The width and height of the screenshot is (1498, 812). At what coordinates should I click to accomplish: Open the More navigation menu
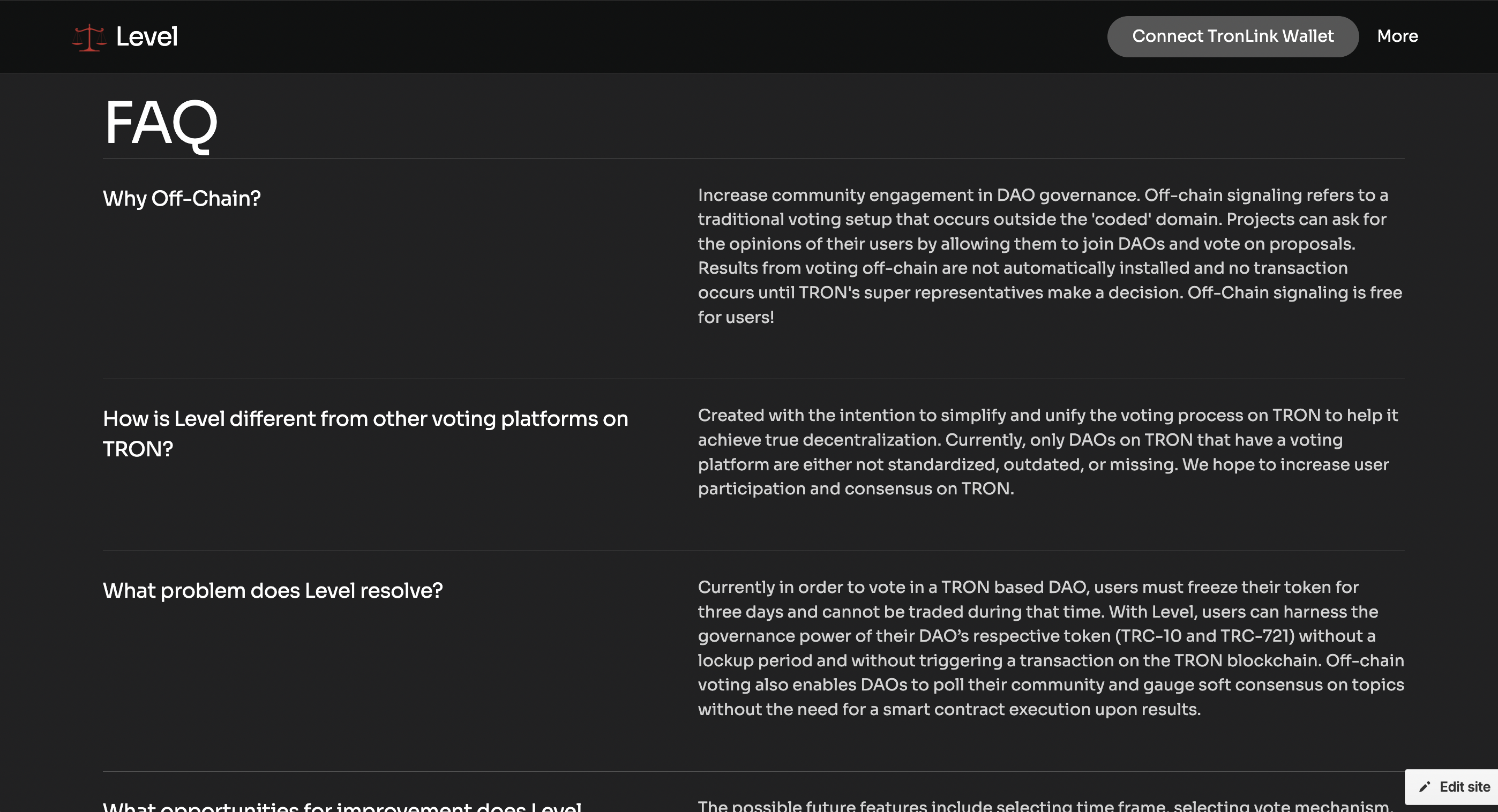pos(1397,36)
